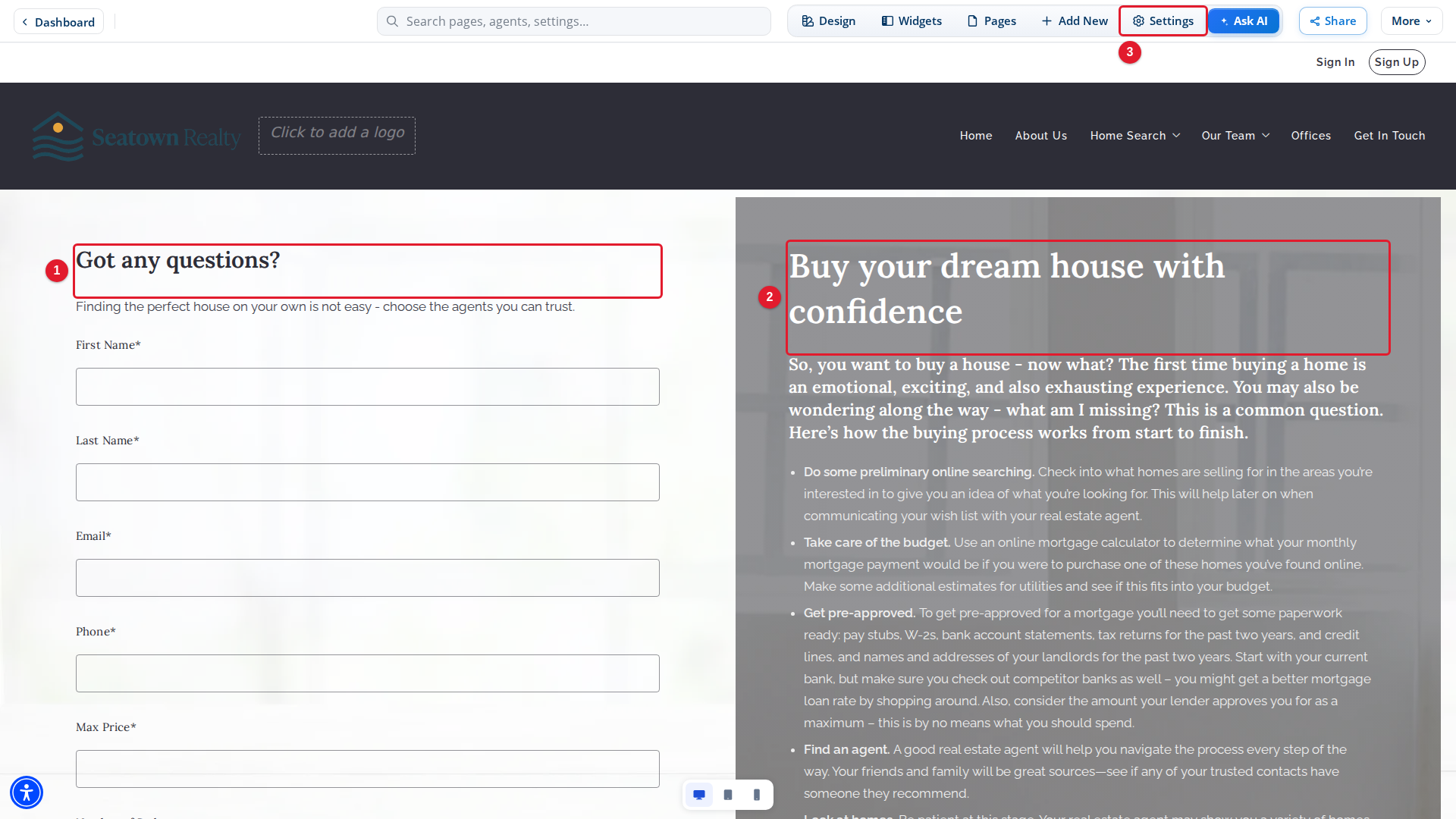The height and width of the screenshot is (819, 1456).
Task: Open the Get In Touch nav item
Action: (1390, 136)
